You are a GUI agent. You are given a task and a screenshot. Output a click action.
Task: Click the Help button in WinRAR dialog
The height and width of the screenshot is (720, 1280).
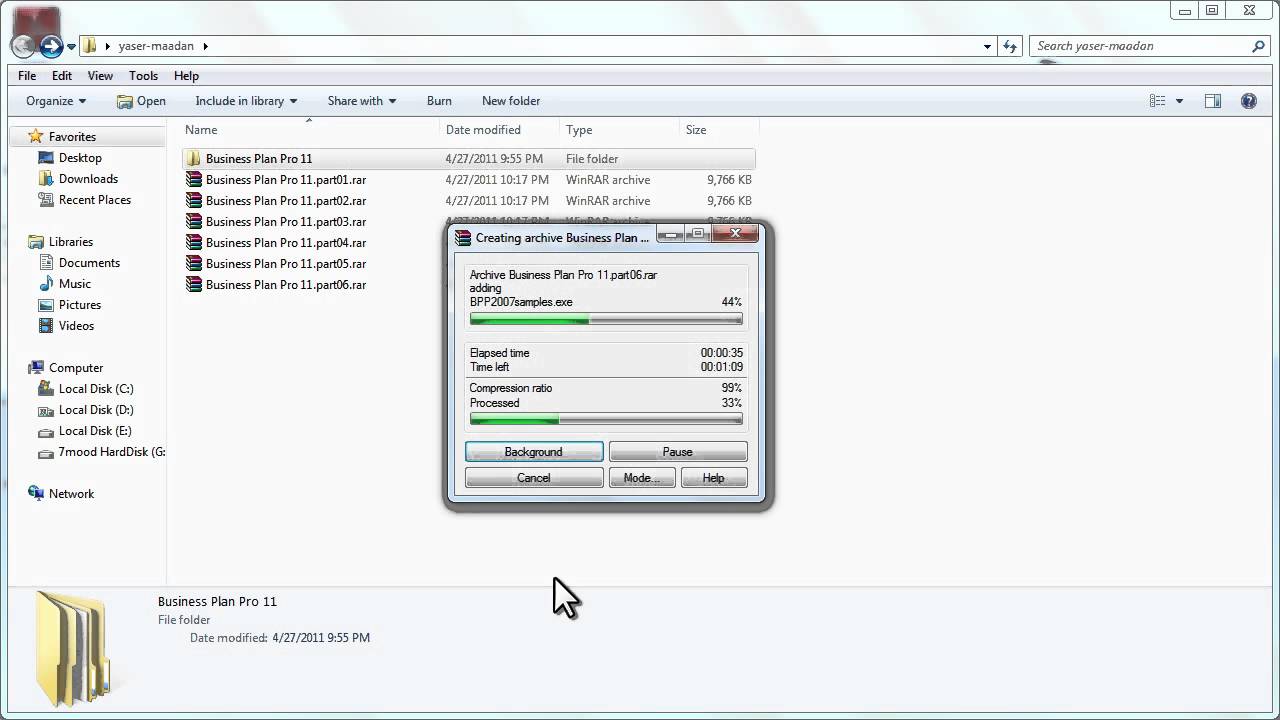[714, 478]
